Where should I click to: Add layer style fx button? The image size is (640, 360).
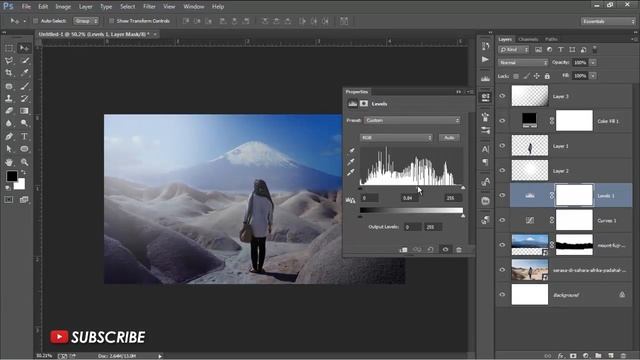(x=561, y=356)
